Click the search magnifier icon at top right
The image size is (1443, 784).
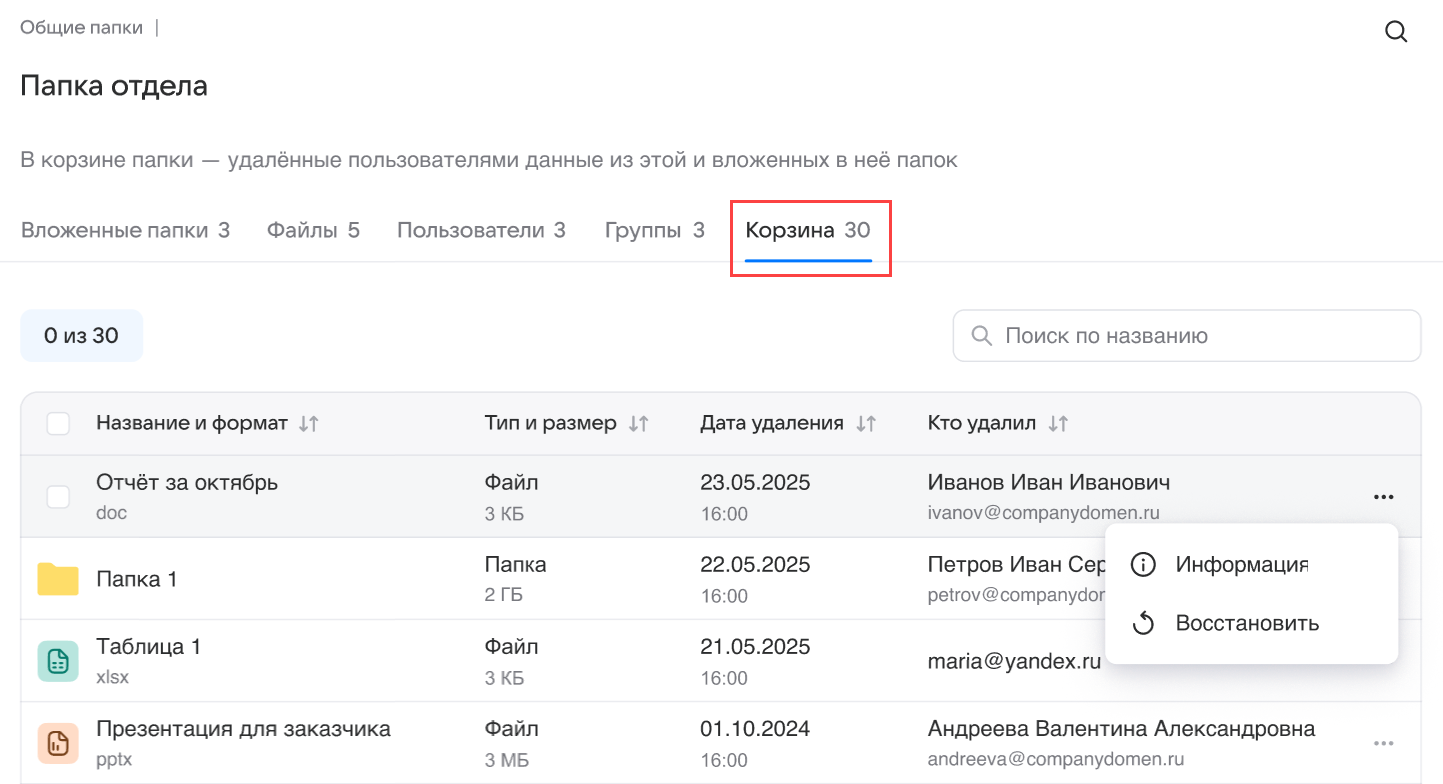(x=1396, y=32)
